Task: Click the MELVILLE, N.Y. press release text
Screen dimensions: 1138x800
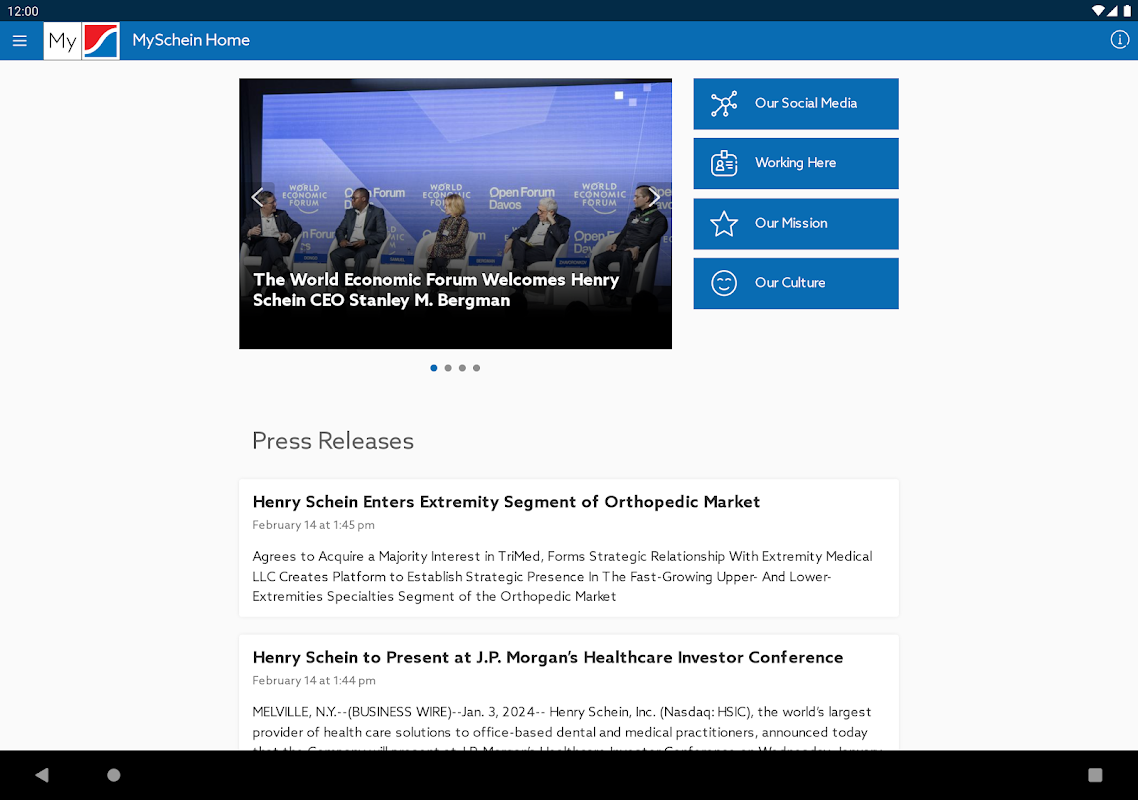Action: pyautogui.click(x=568, y=727)
